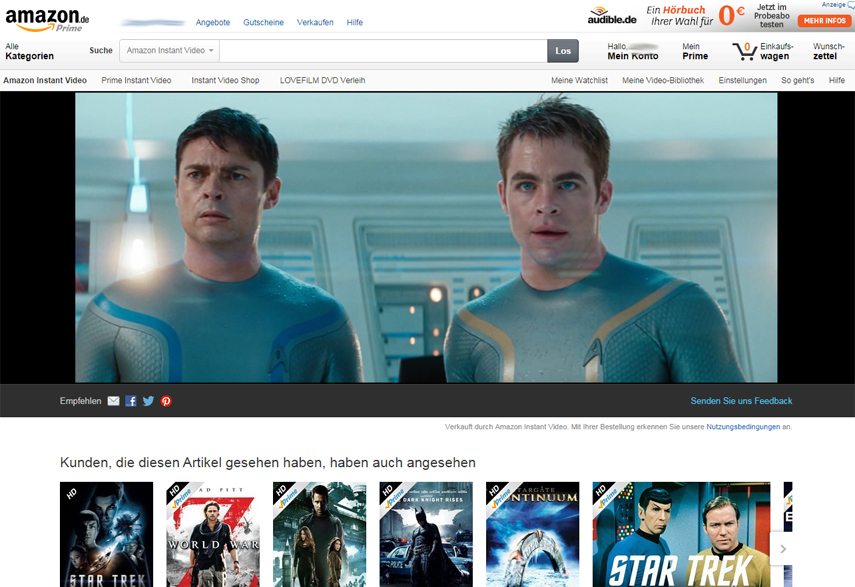Open the Stargate Continuum poster
855x587 pixels.
point(532,534)
